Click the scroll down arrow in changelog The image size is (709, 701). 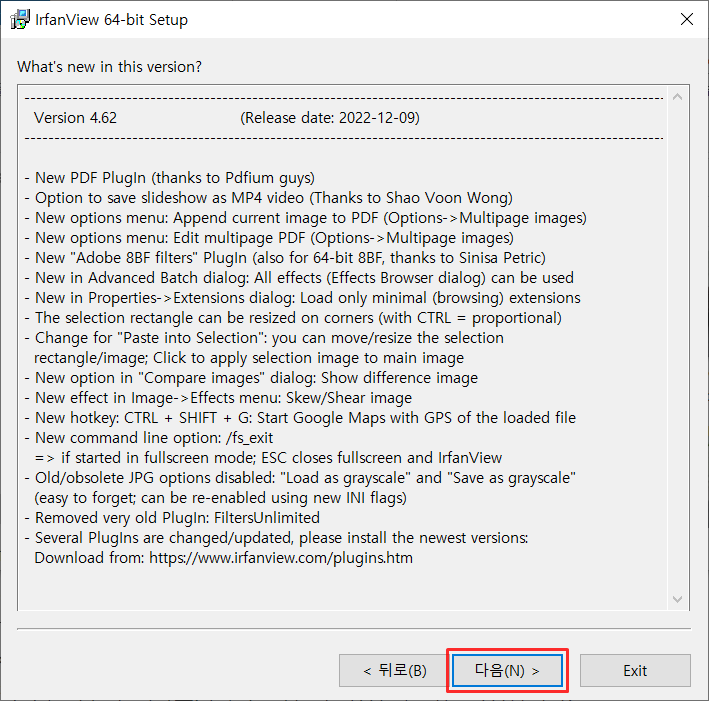point(677,599)
